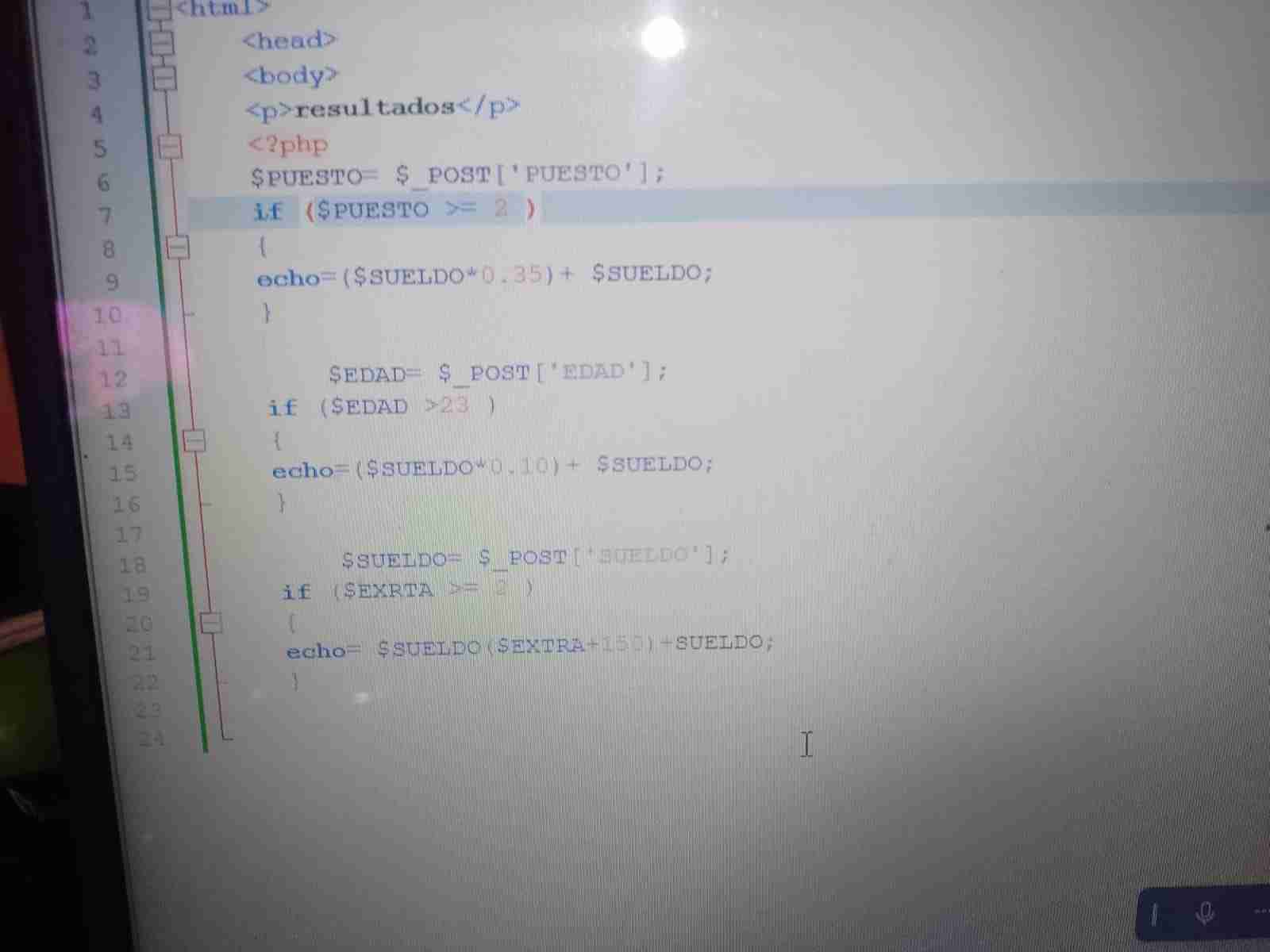Collapse the head tag fold marker on line 2
The width and height of the screenshot is (1270, 952).
pyautogui.click(x=161, y=42)
